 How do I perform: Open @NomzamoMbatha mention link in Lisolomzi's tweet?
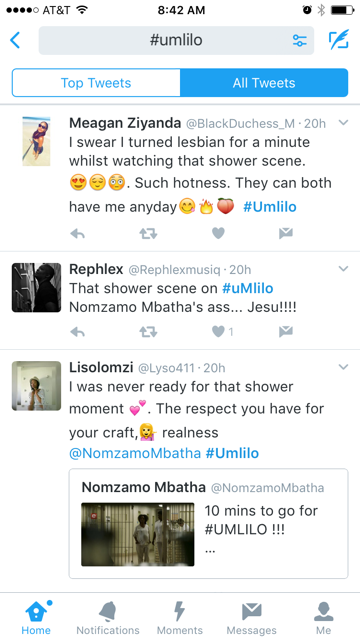[135, 453]
